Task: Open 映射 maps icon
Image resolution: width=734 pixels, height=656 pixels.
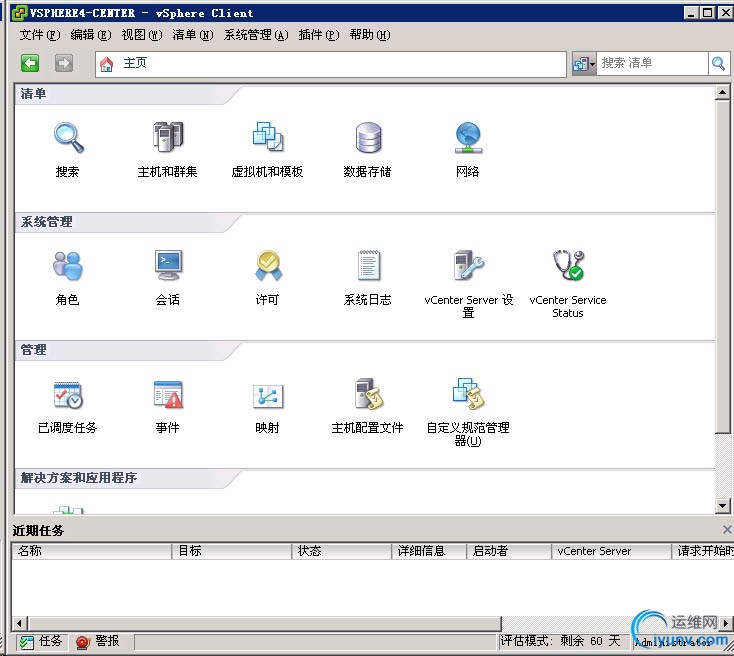Action: [268, 396]
